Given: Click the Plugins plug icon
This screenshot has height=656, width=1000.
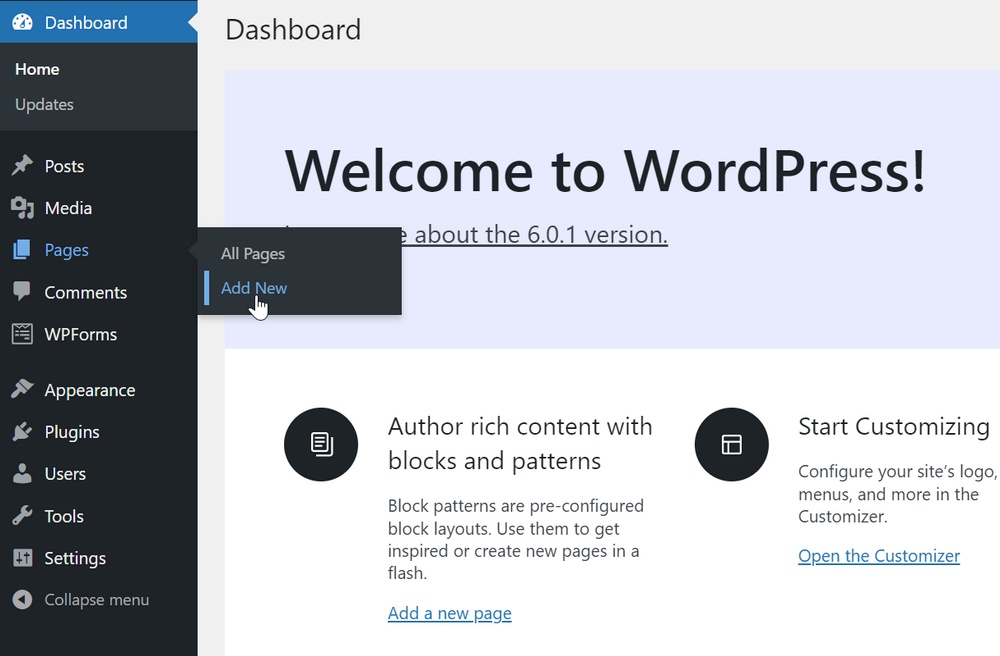Looking at the screenshot, I should coord(22,432).
